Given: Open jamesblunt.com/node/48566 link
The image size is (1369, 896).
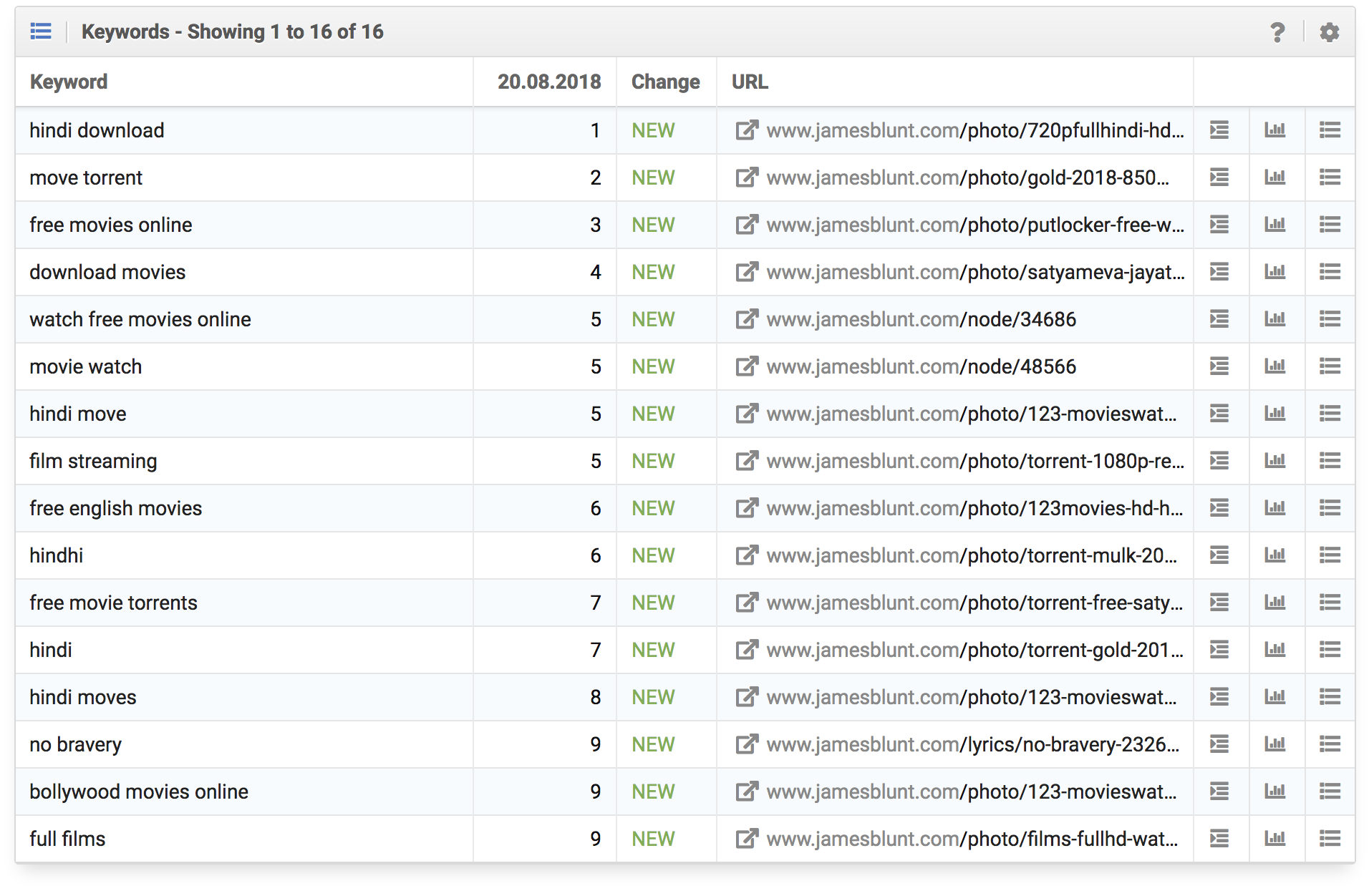Looking at the screenshot, I should (921, 366).
